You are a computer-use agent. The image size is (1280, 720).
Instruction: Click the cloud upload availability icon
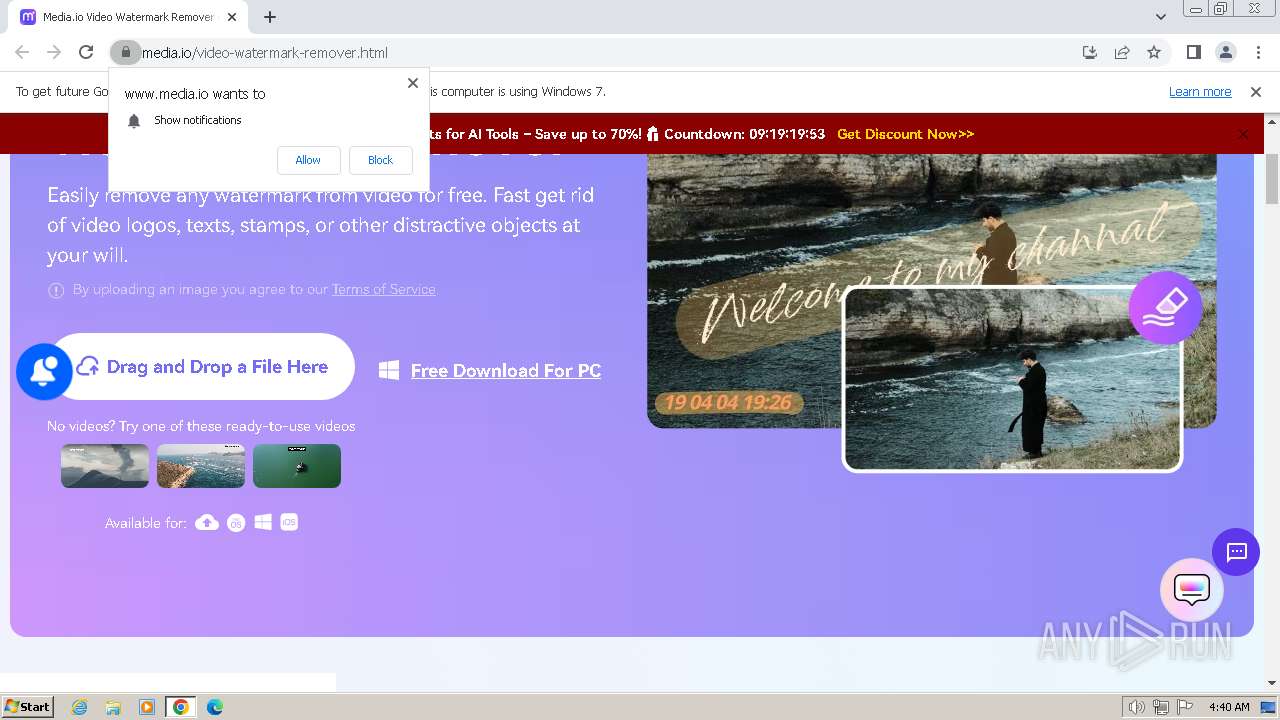[207, 522]
